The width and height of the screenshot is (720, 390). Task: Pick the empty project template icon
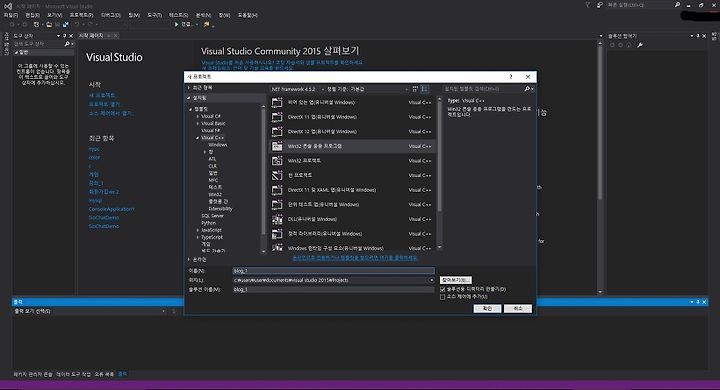pyautogui.click(x=277, y=175)
